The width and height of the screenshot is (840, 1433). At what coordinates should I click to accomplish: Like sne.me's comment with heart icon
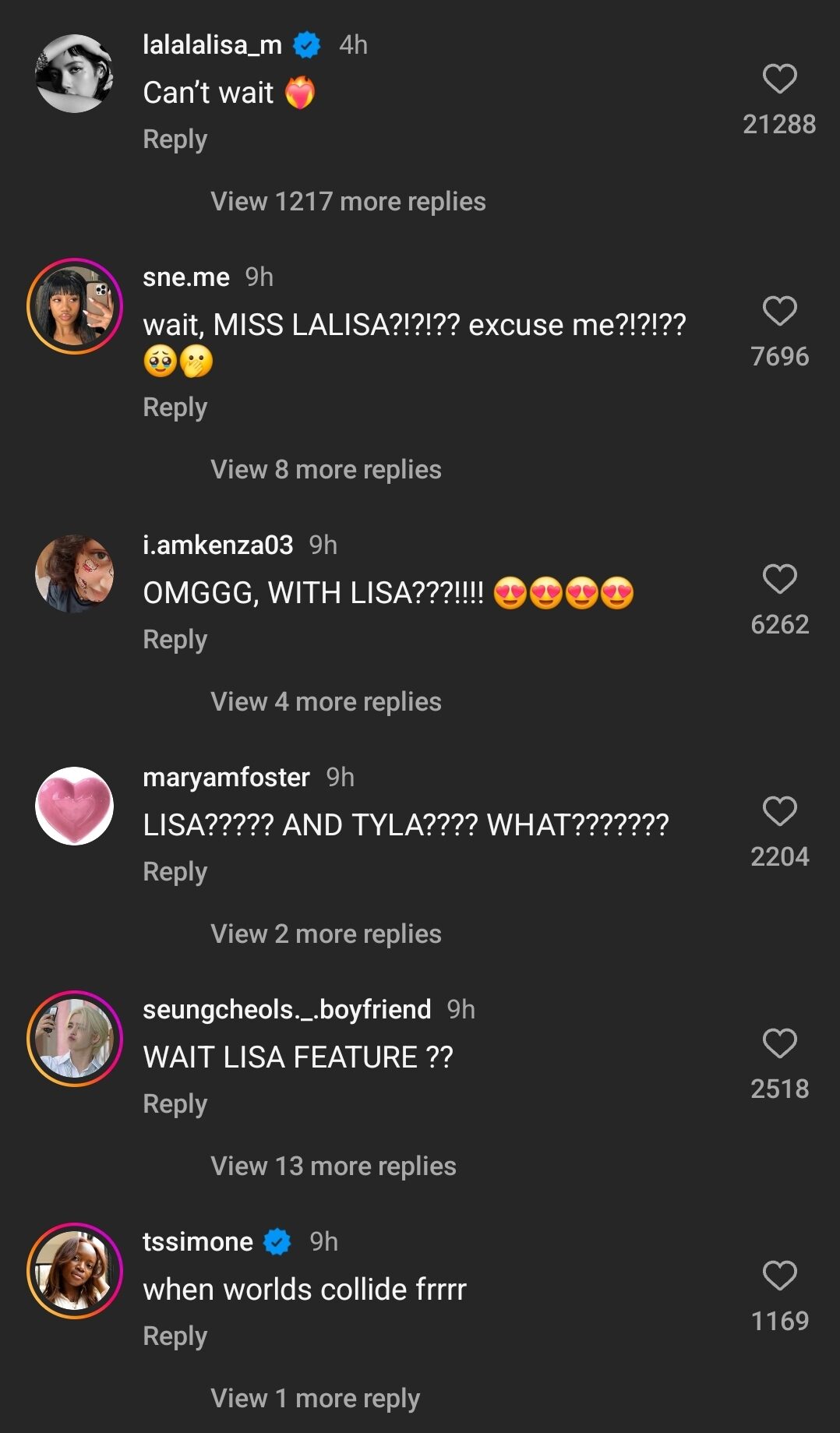[779, 311]
